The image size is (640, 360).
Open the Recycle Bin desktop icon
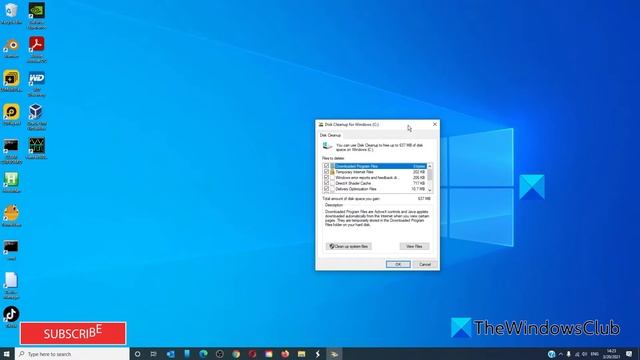pyautogui.click(x=11, y=14)
